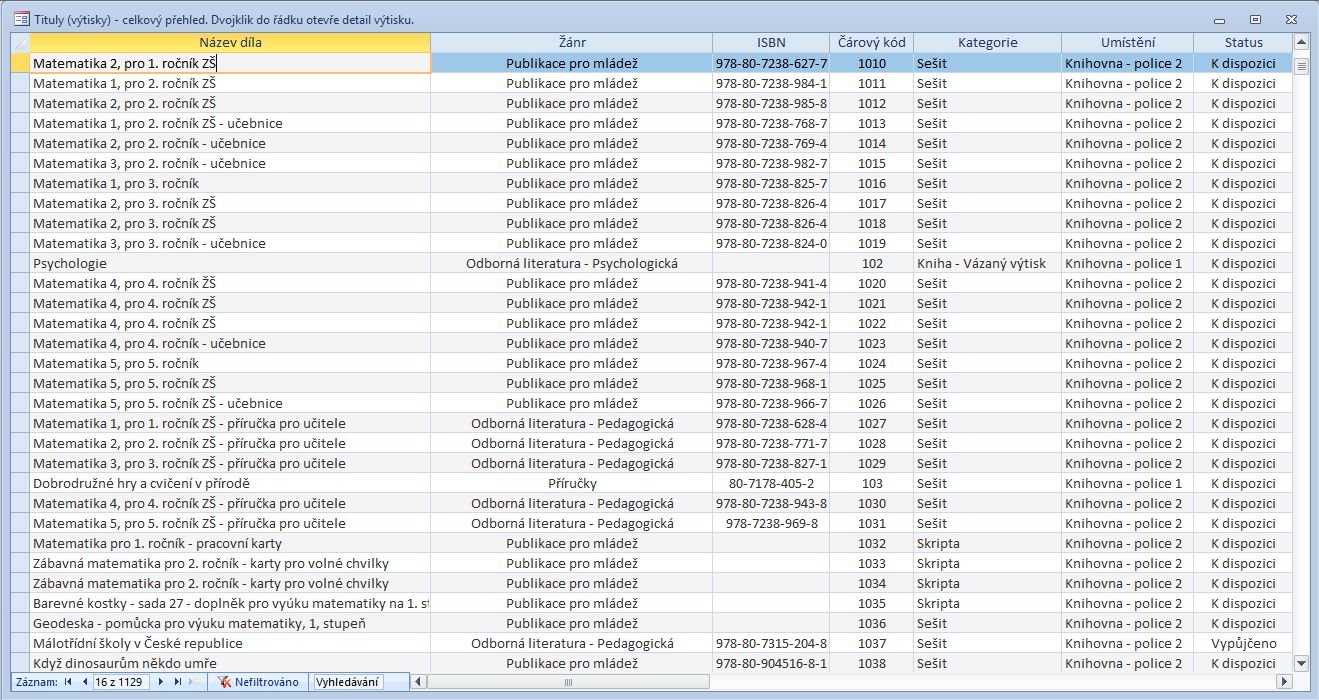Click ISBN '978-80-7238-824-0'
The height and width of the screenshot is (700, 1319).
tap(771, 243)
